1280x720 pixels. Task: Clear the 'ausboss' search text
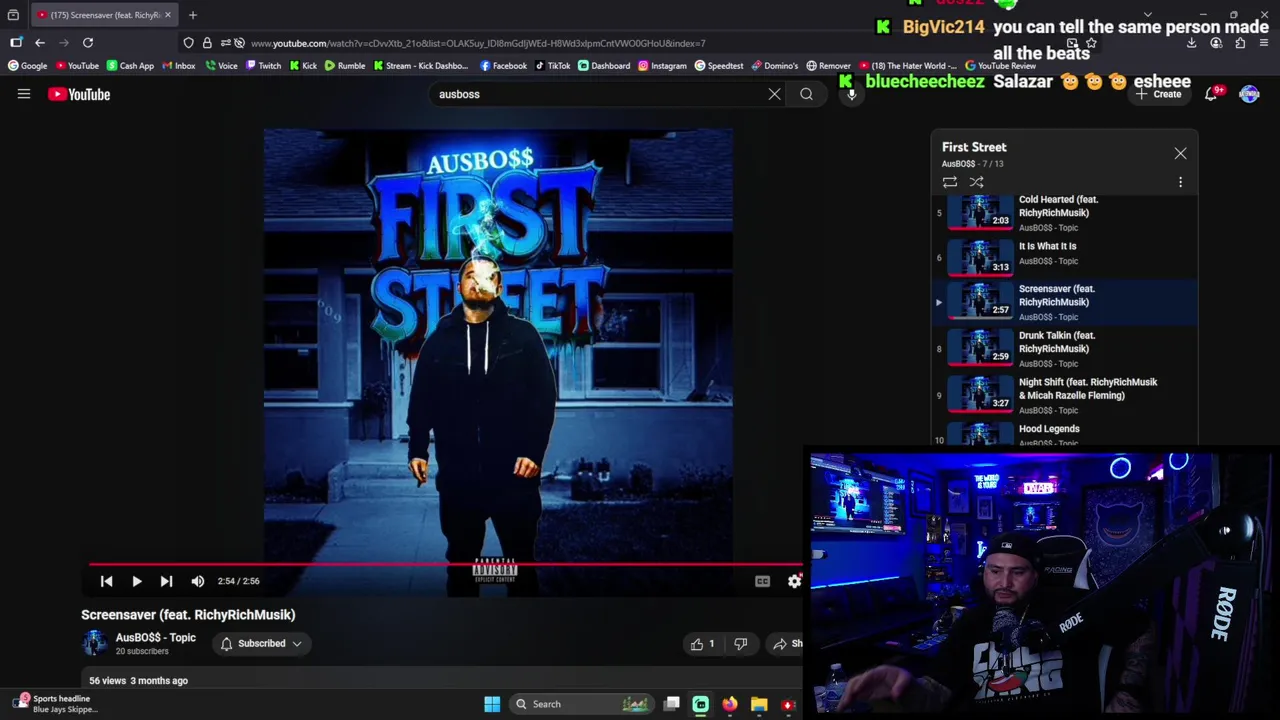pyautogui.click(x=774, y=94)
